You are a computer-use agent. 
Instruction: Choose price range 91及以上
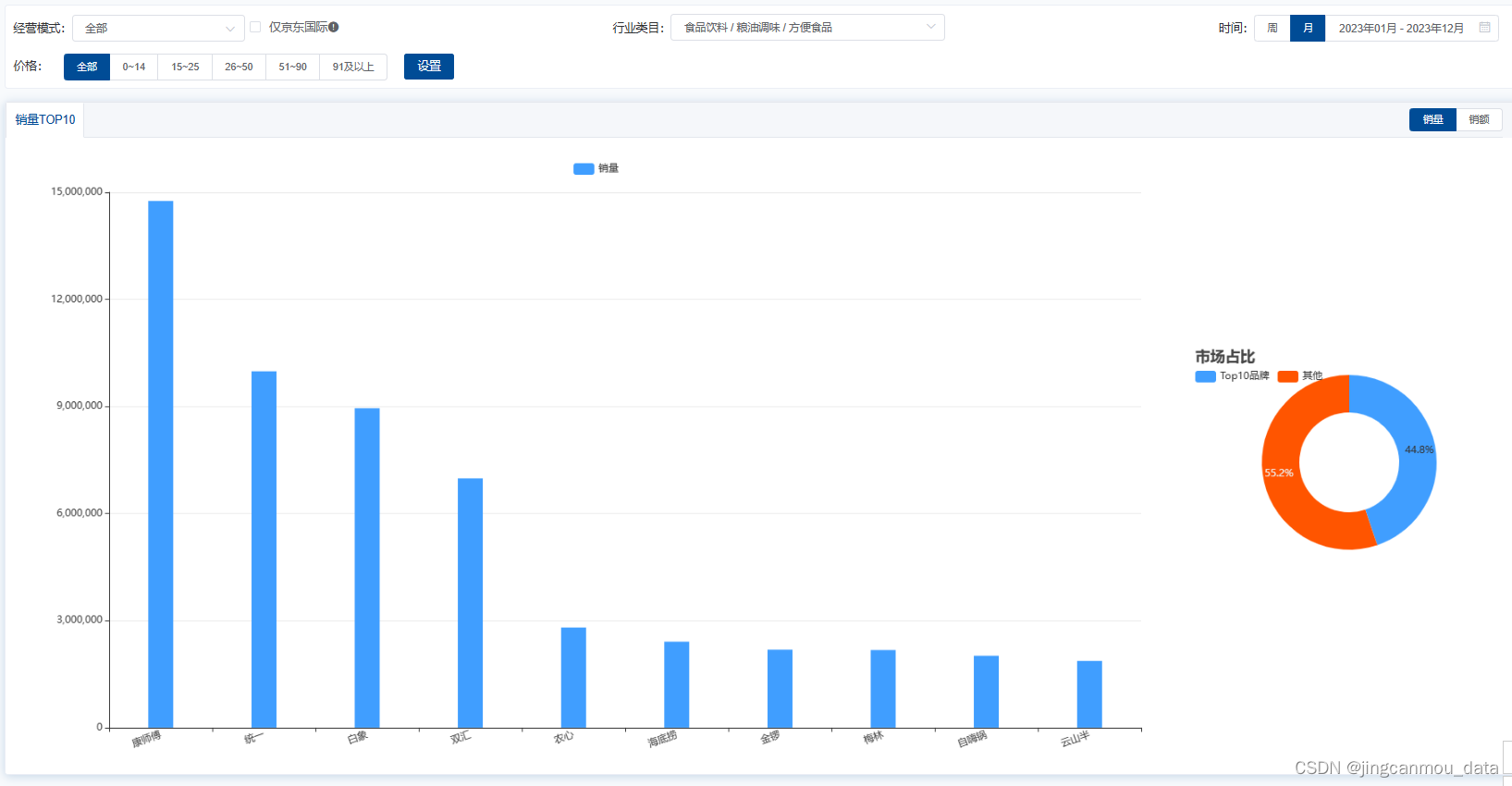(353, 67)
